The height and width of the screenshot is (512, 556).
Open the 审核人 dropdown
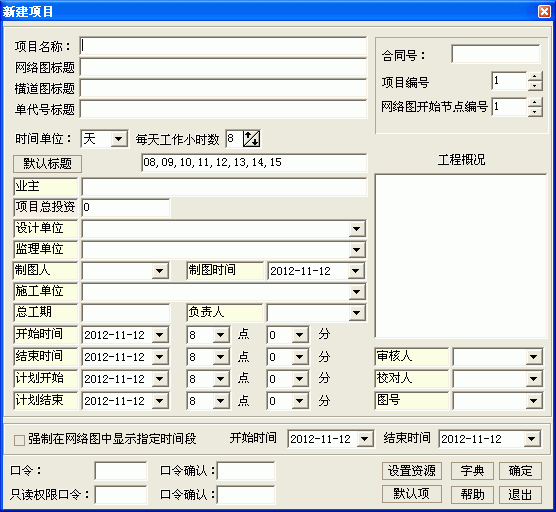(533, 357)
